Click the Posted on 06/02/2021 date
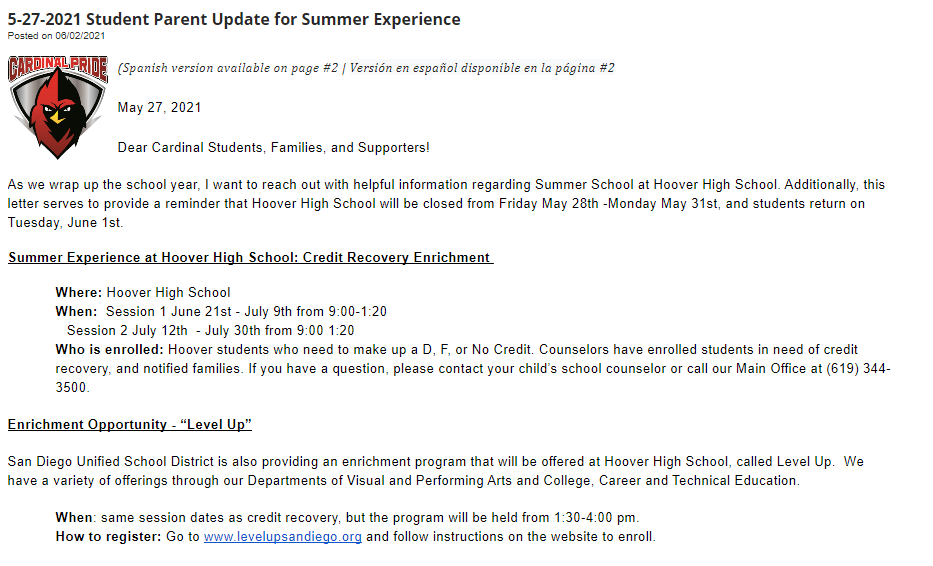The width and height of the screenshot is (933, 566). pyautogui.click(x=56, y=36)
